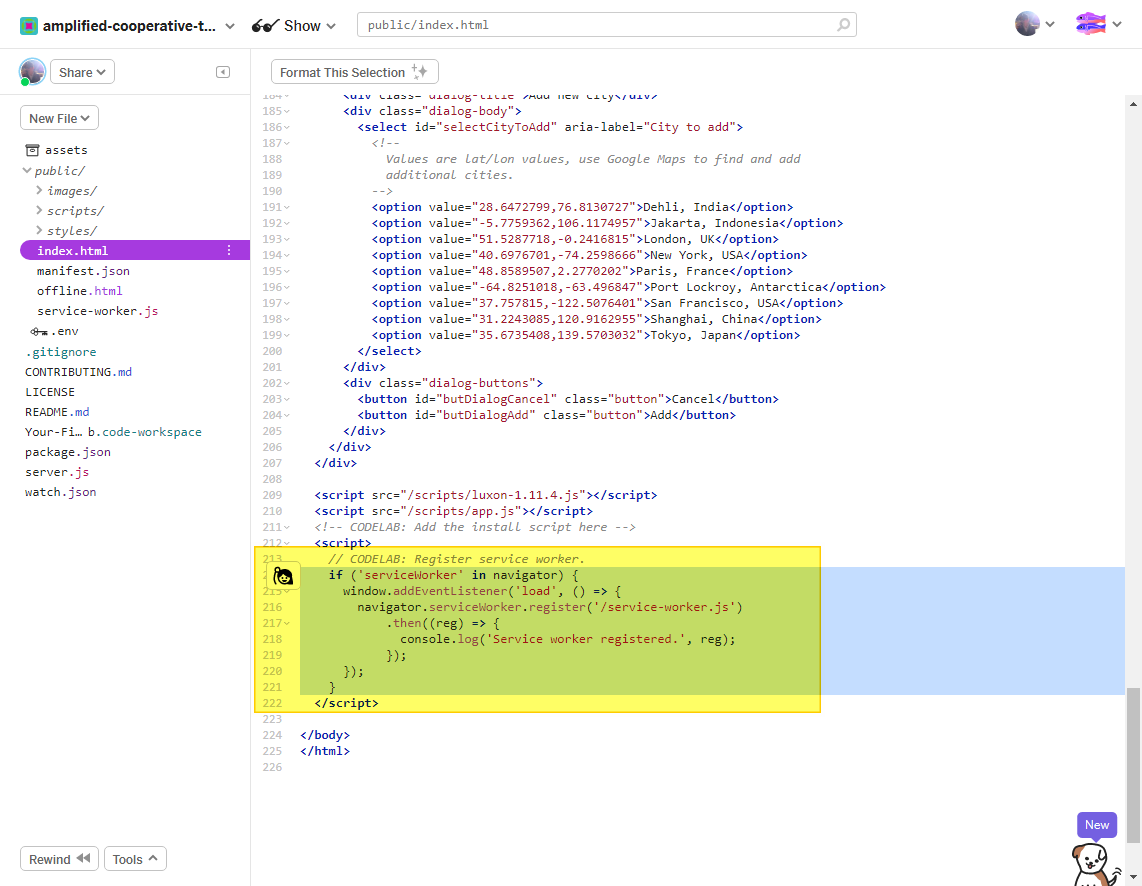Click the magnifier search icon

coord(843,25)
